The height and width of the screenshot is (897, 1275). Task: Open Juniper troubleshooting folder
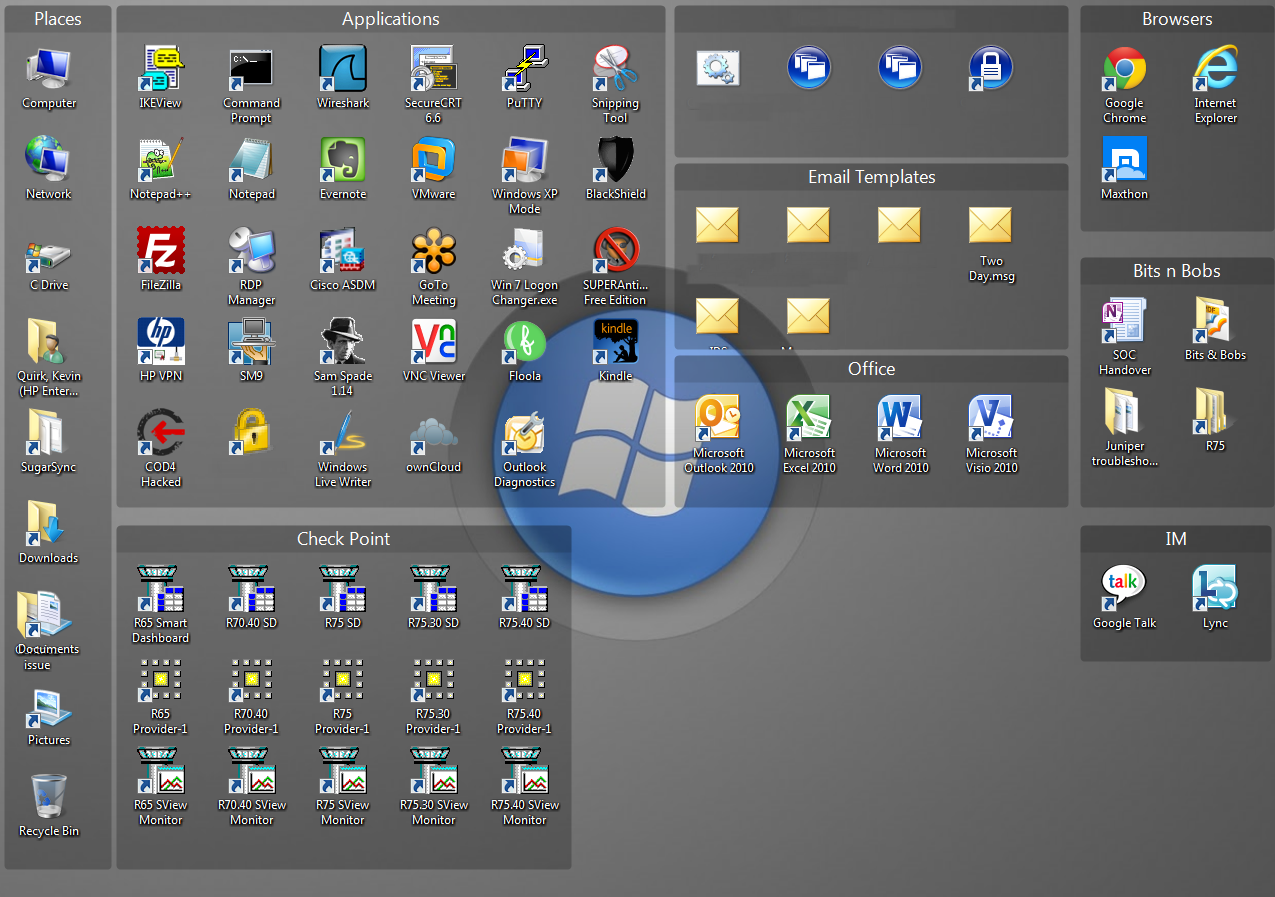coord(1124,412)
